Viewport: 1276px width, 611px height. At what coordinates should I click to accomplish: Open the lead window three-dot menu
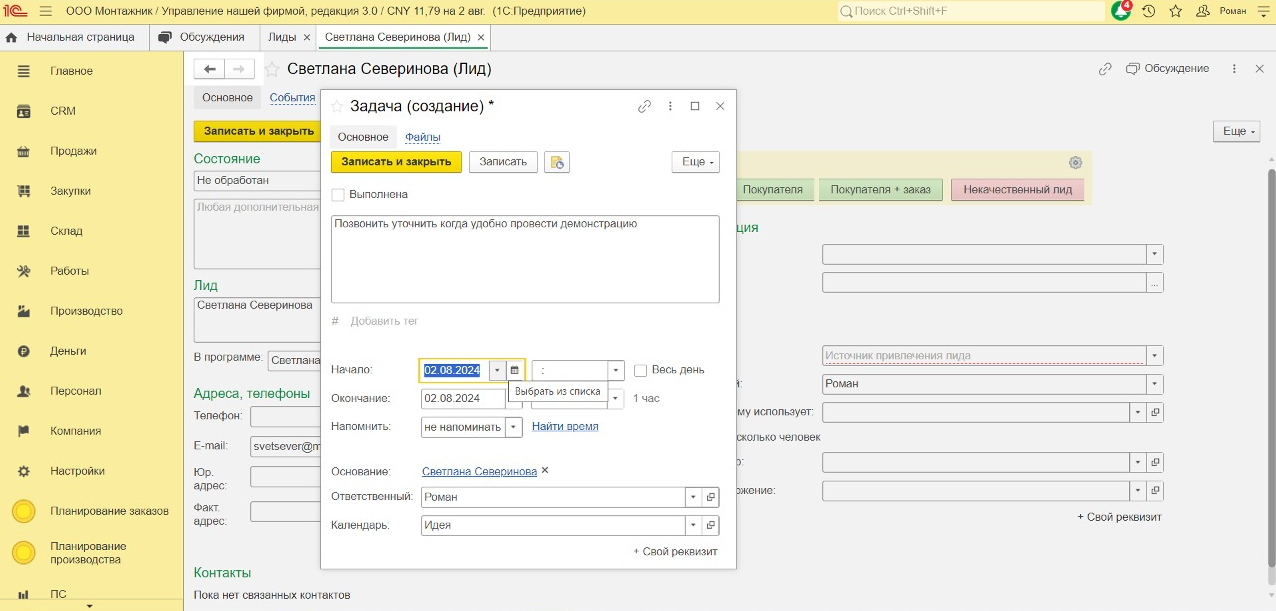[1234, 69]
